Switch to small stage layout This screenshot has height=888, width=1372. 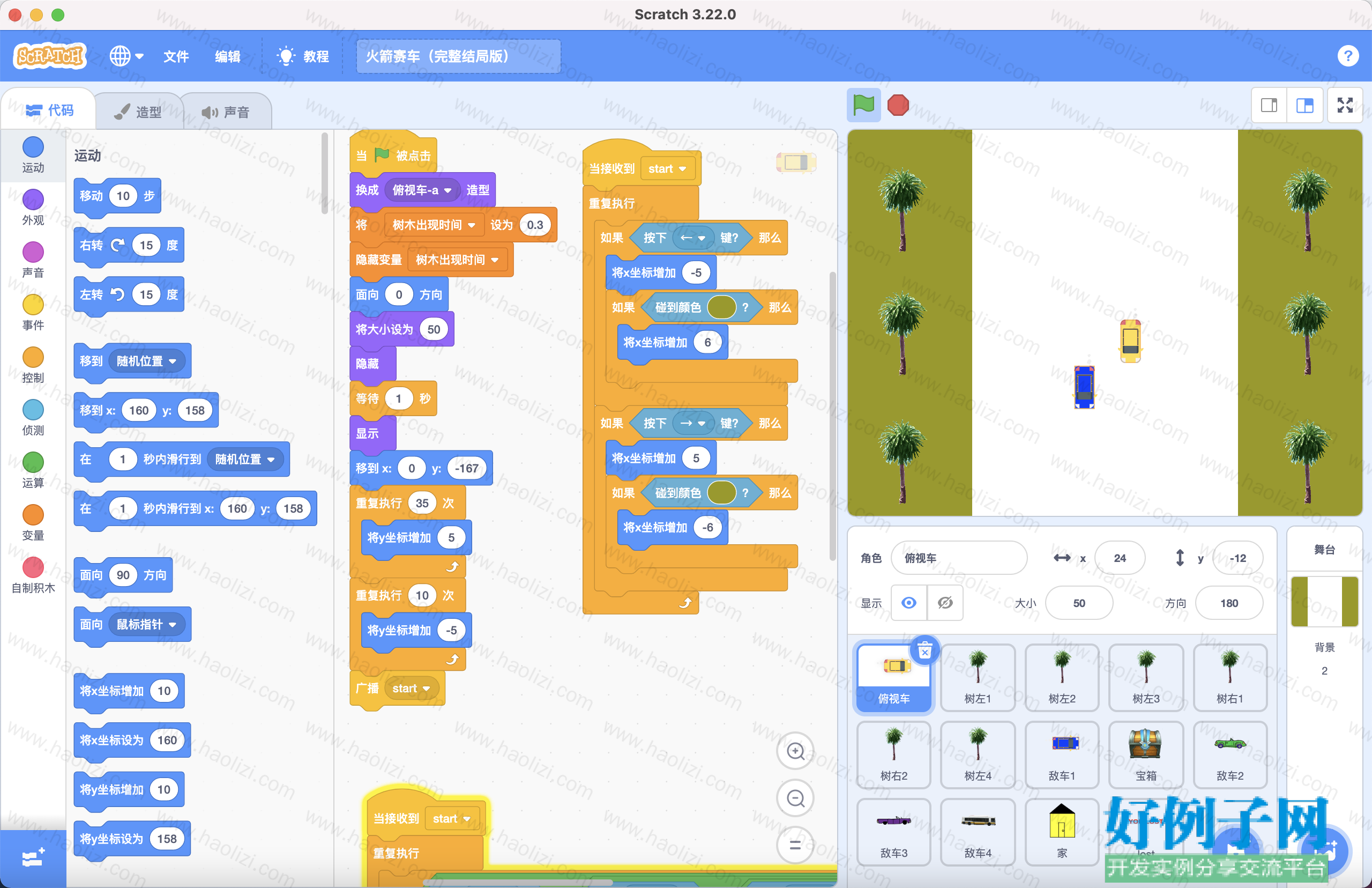(1268, 105)
